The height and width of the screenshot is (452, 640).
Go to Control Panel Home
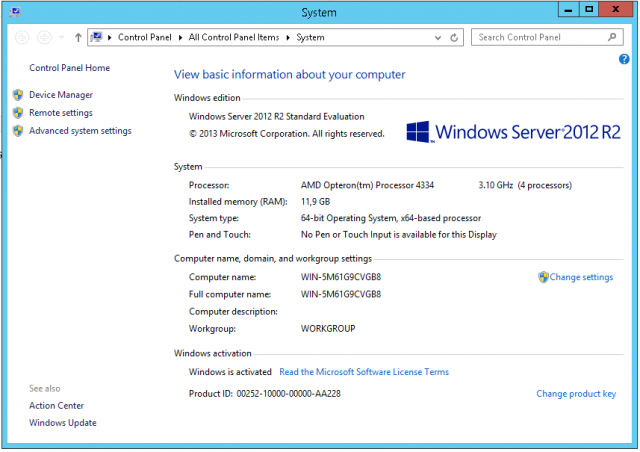tap(69, 68)
